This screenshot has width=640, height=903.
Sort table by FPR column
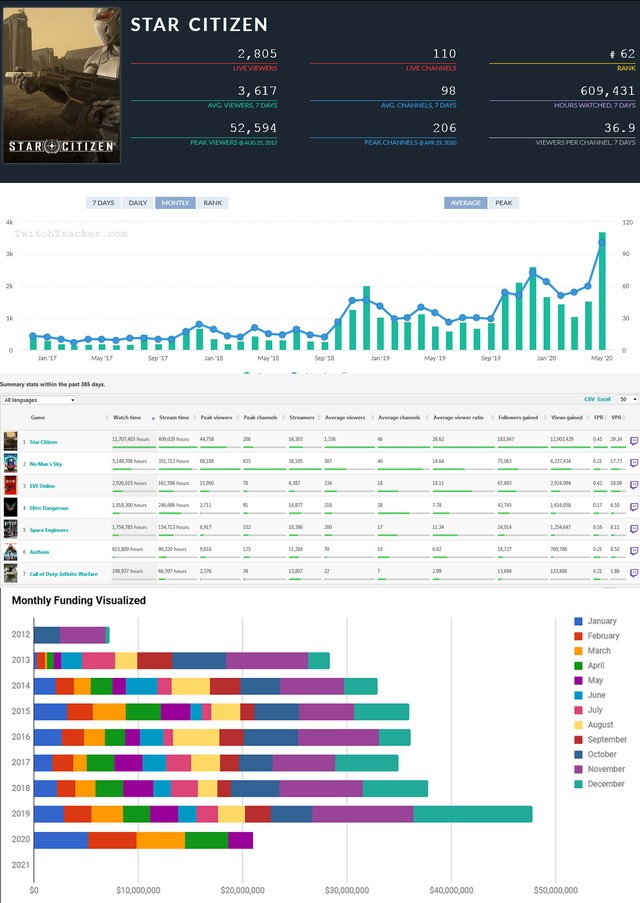tap(599, 418)
